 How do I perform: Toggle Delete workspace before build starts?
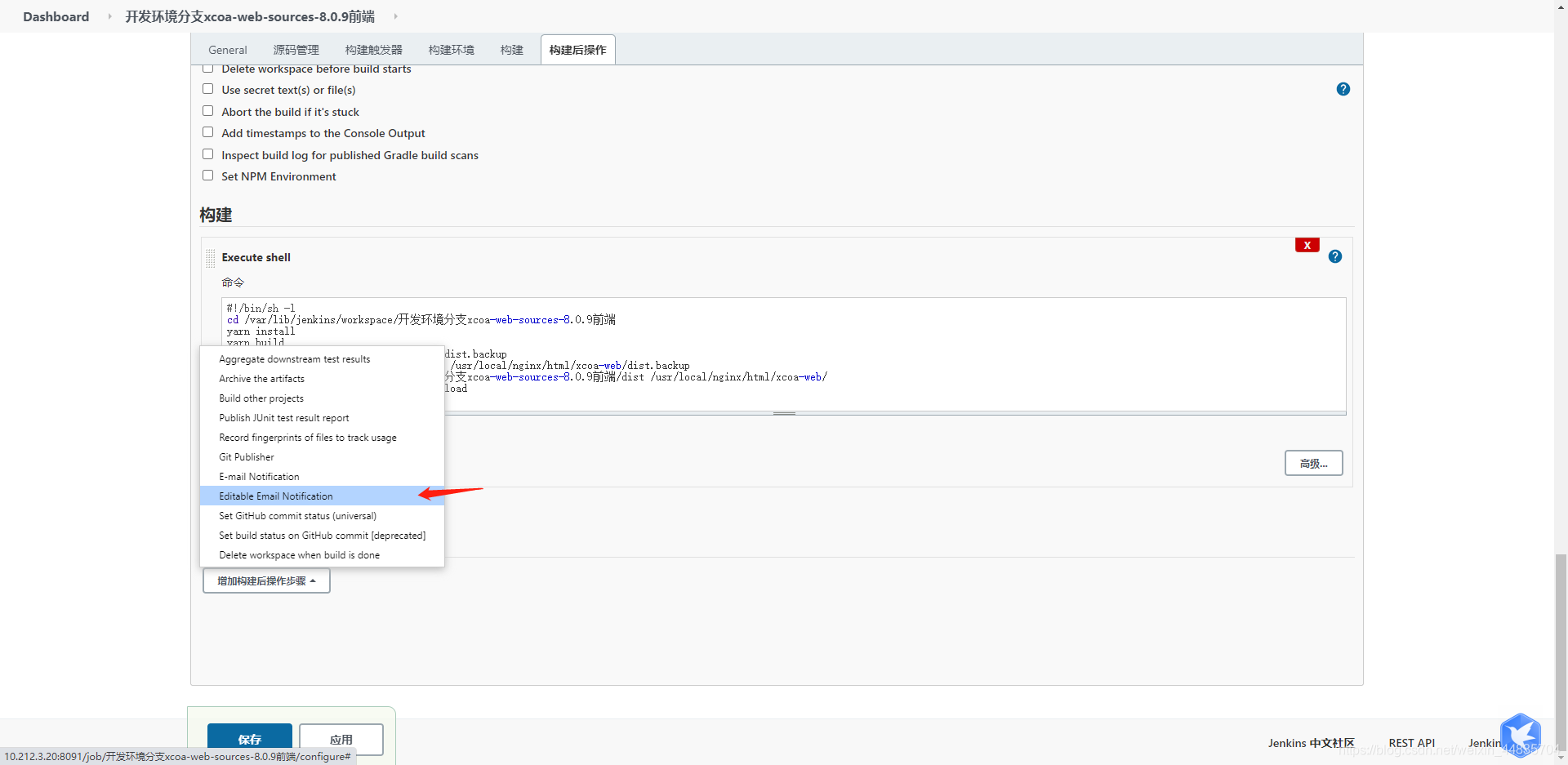point(207,69)
